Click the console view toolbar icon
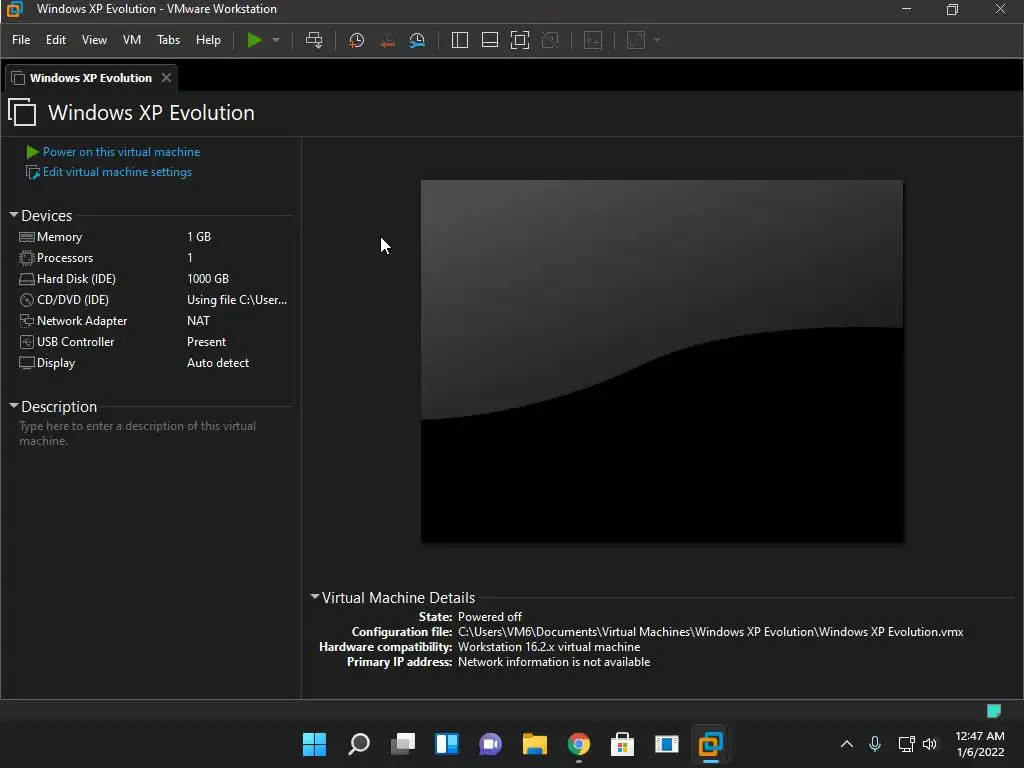1024x768 pixels. [x=592, y=40]
